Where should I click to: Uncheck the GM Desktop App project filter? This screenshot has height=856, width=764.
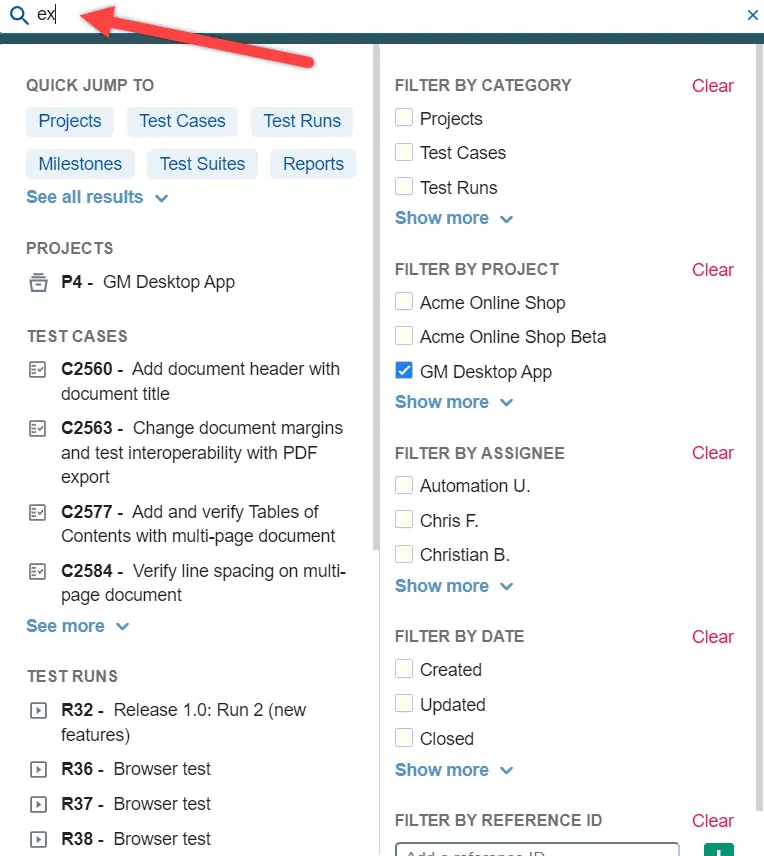404,371
